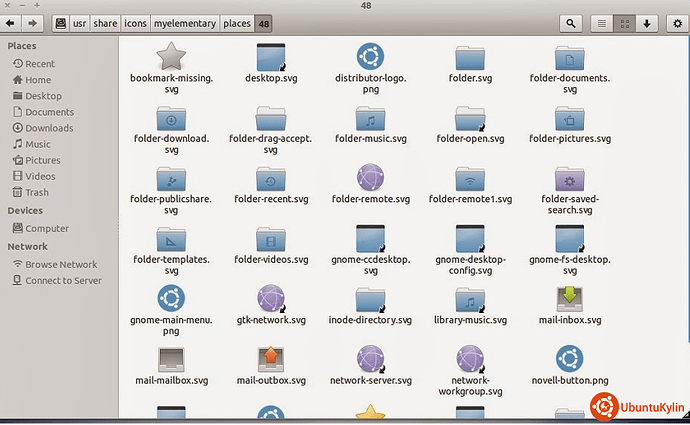Open the gear settings menu
Viewport: 690px width, 425px height.
(x=676, y=22)
